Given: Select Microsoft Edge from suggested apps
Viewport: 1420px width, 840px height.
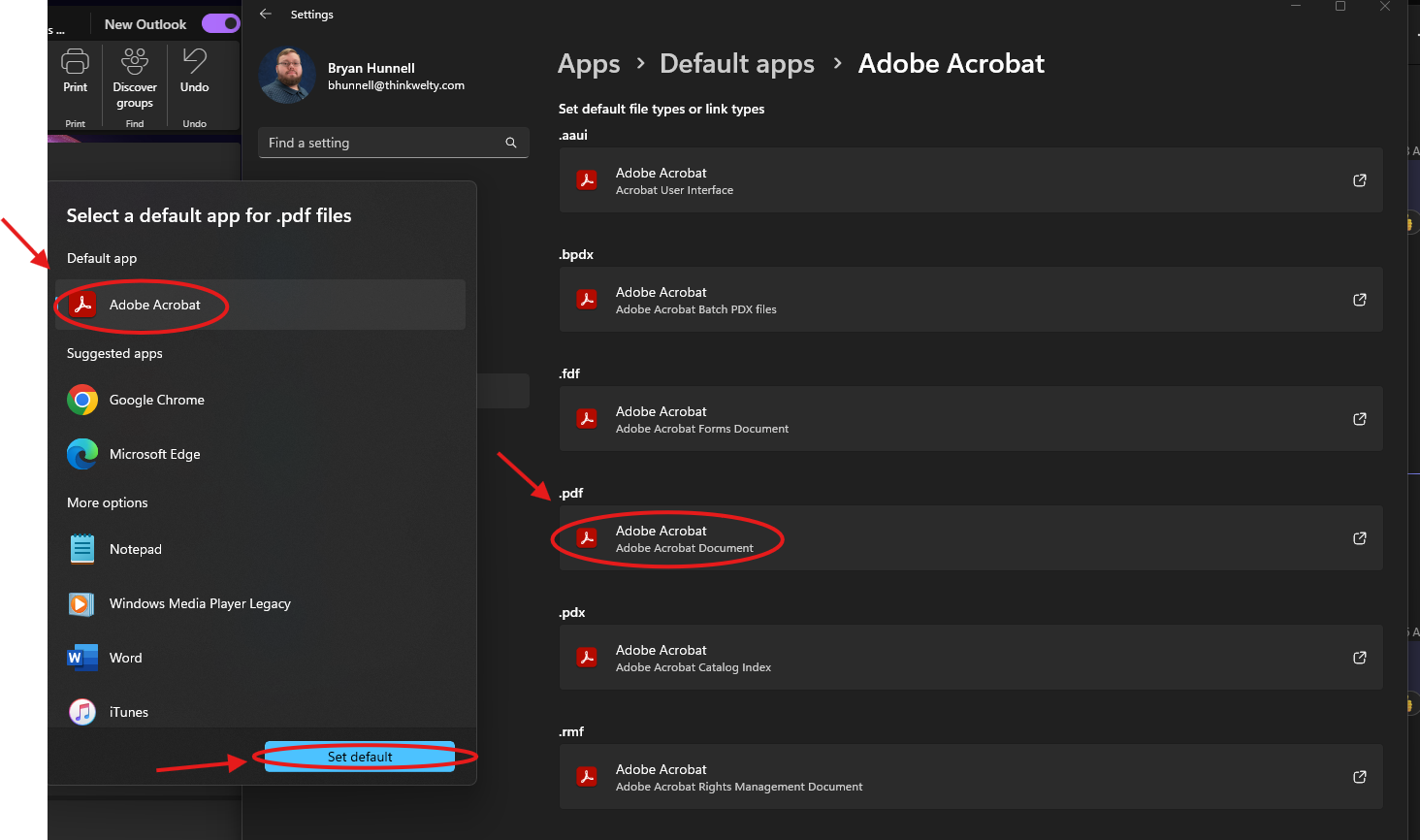Looking at the screenshot, I should [x=153, y=454].
